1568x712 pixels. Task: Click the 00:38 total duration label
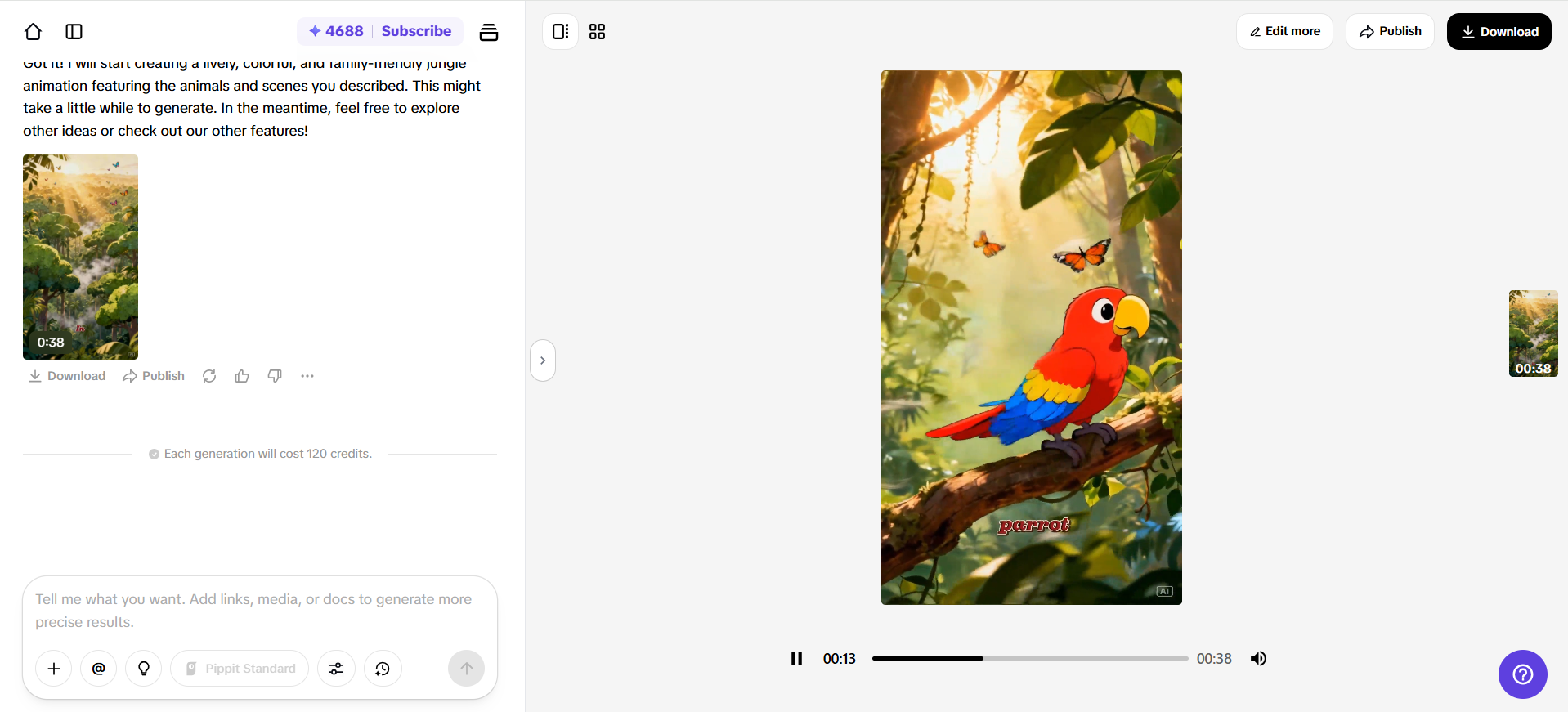coord(1214,659)
